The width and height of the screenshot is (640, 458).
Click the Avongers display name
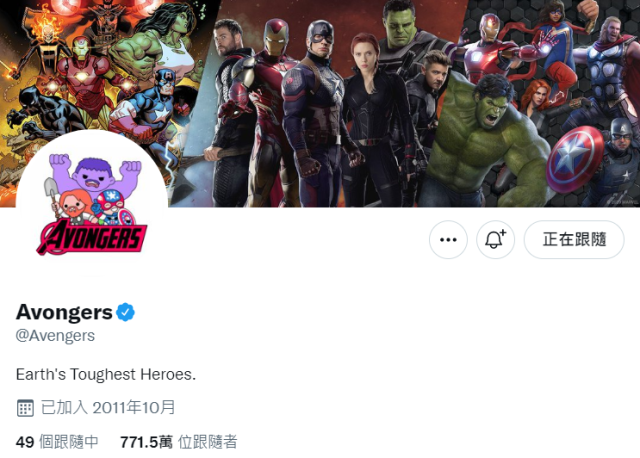pyautogui.click(x=64, y=312)
